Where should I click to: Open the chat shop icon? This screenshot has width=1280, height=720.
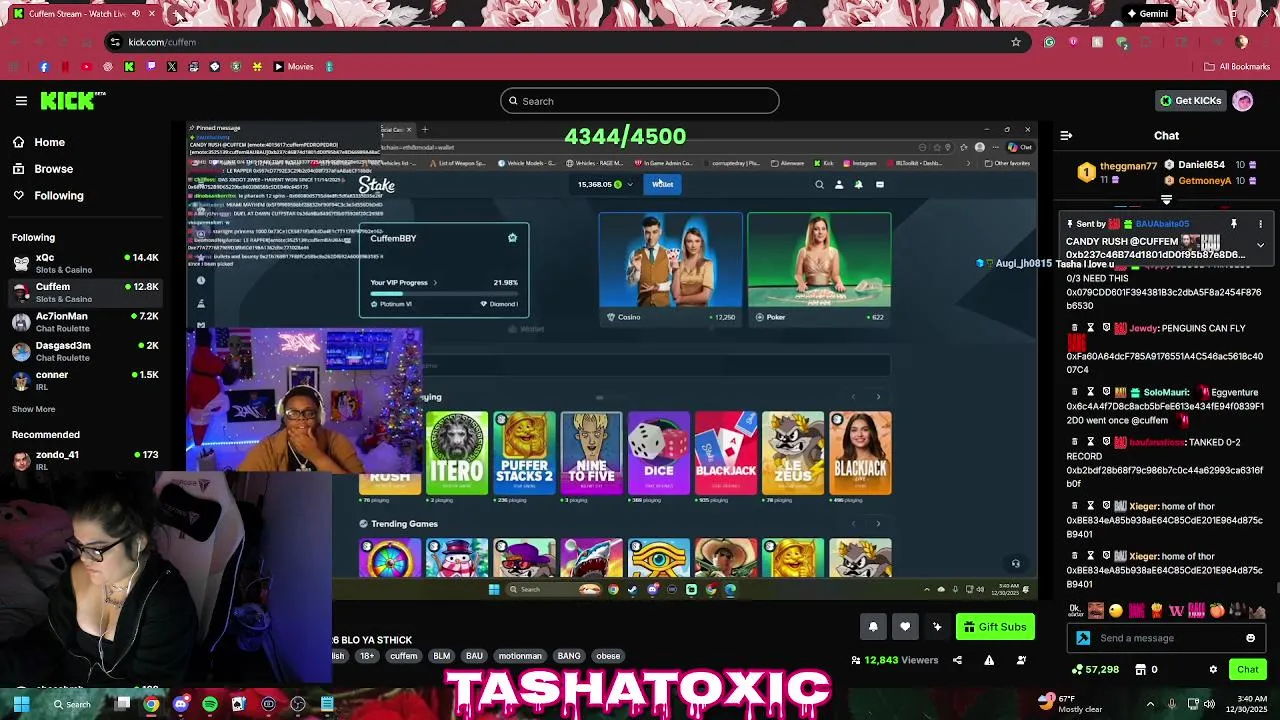1141,670
